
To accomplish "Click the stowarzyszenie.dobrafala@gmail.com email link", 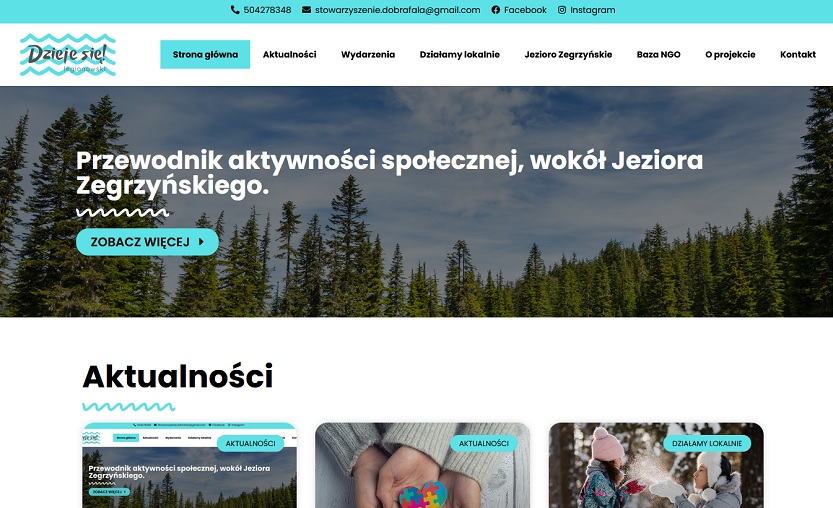I will click(397, 10).
